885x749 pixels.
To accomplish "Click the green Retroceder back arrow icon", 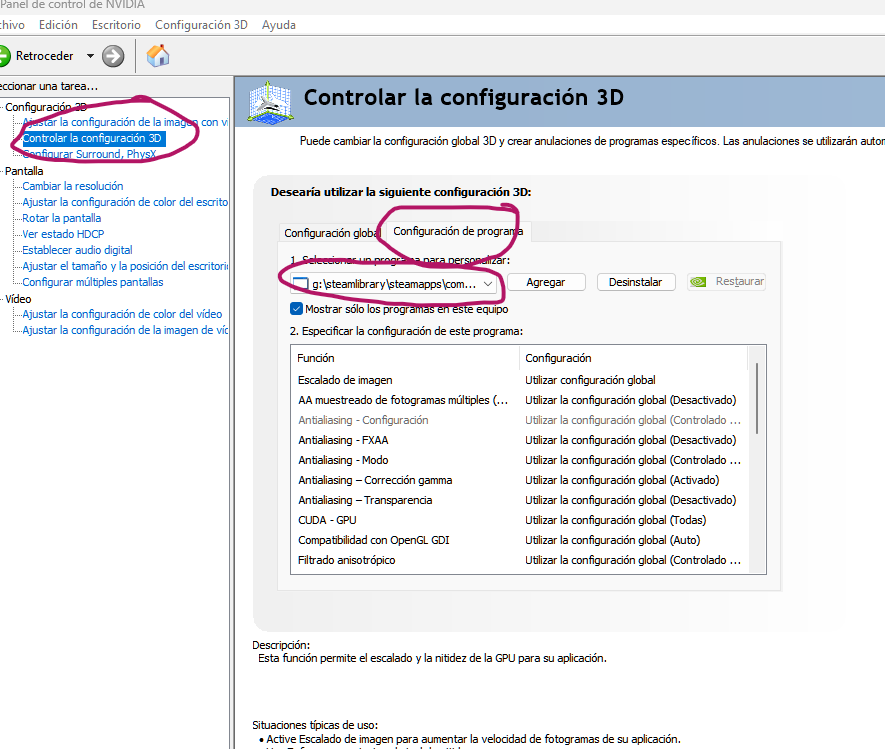I will pyautogui.click(x=3, y=56).
